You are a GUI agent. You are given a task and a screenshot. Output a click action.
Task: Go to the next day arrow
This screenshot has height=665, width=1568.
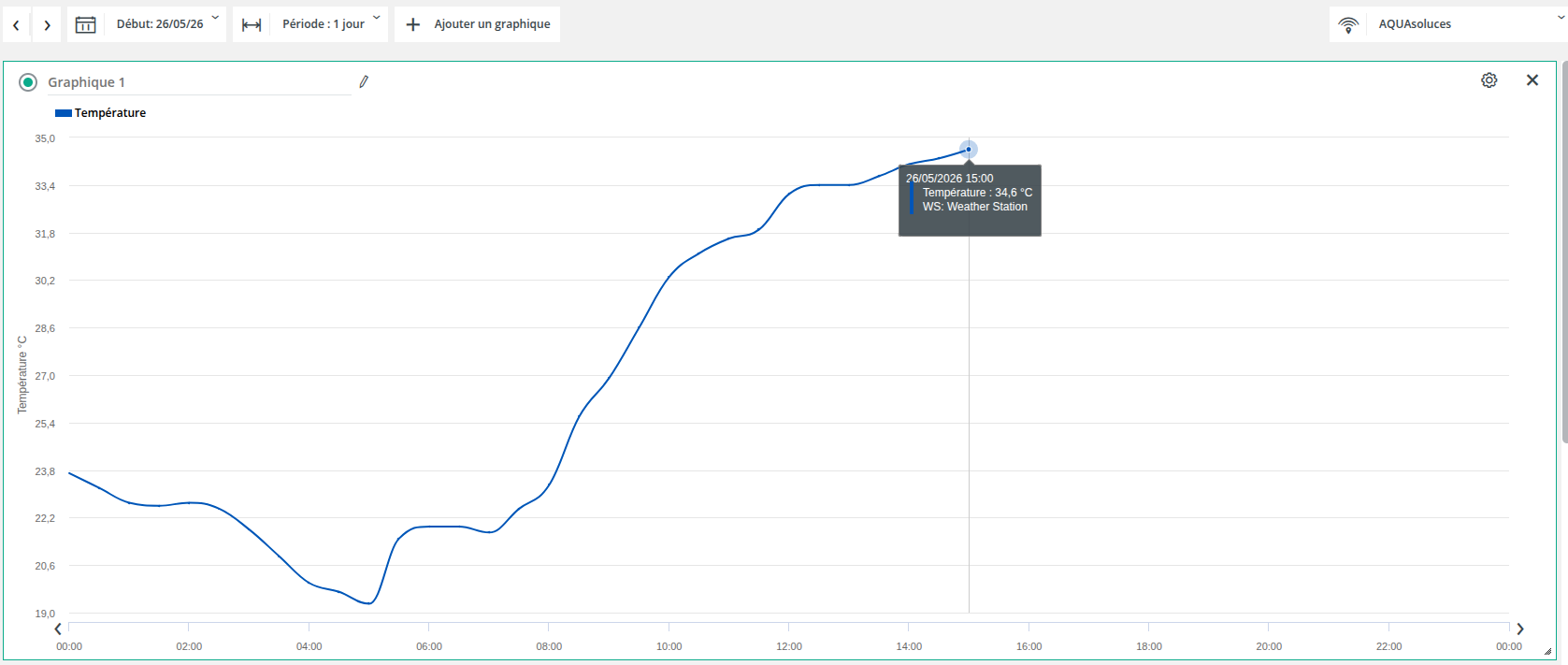coord(47,25)
